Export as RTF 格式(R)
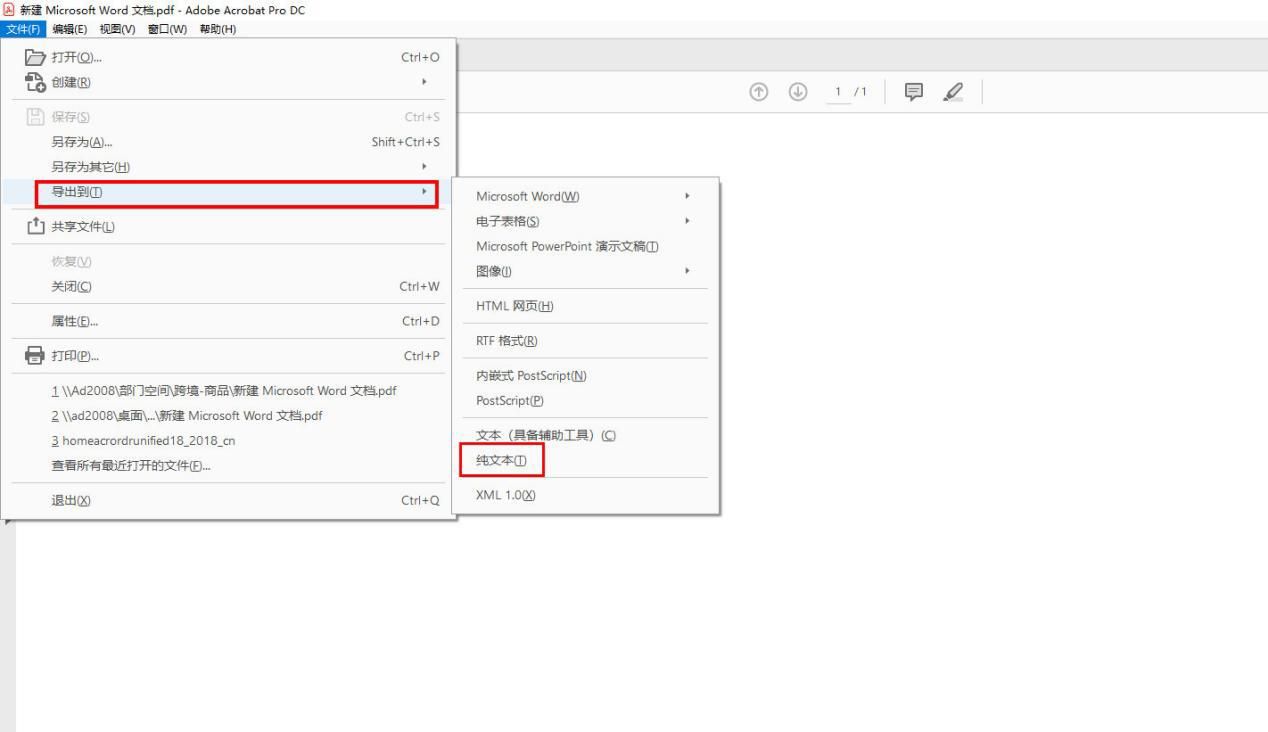 pyautogui.click(x=586, y=341)
